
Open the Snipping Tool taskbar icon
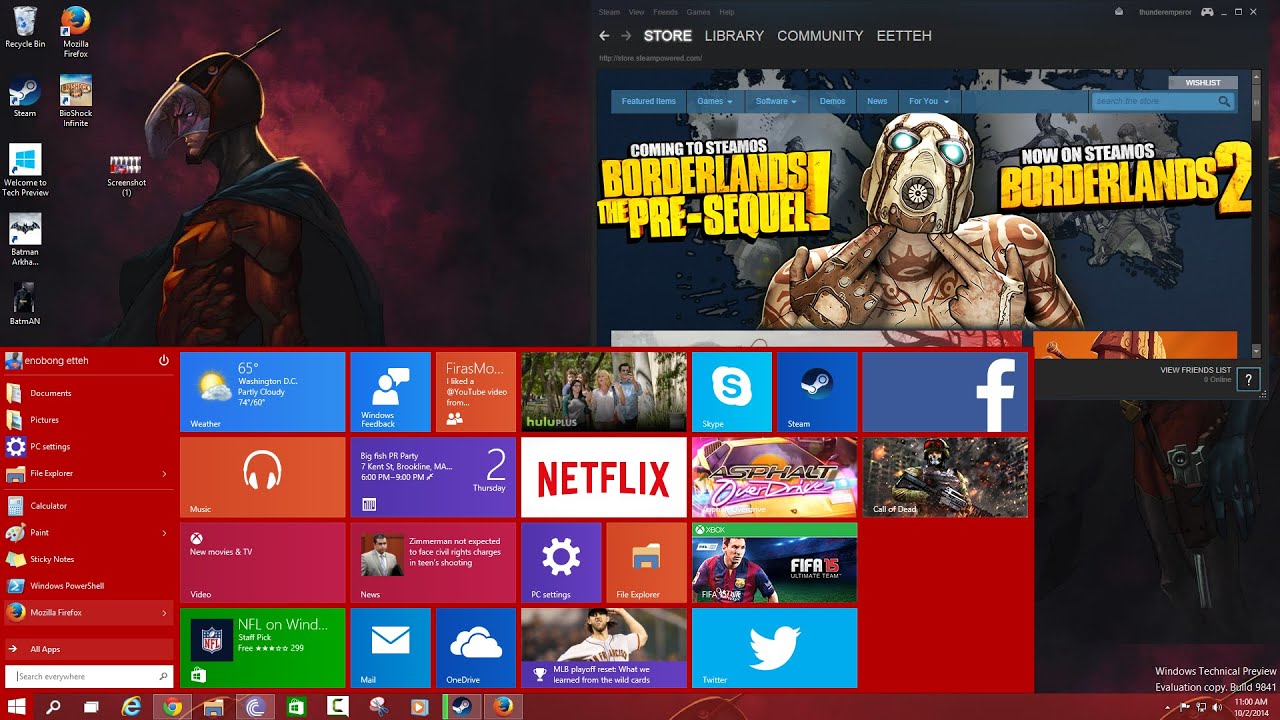[x=378, y=707]
